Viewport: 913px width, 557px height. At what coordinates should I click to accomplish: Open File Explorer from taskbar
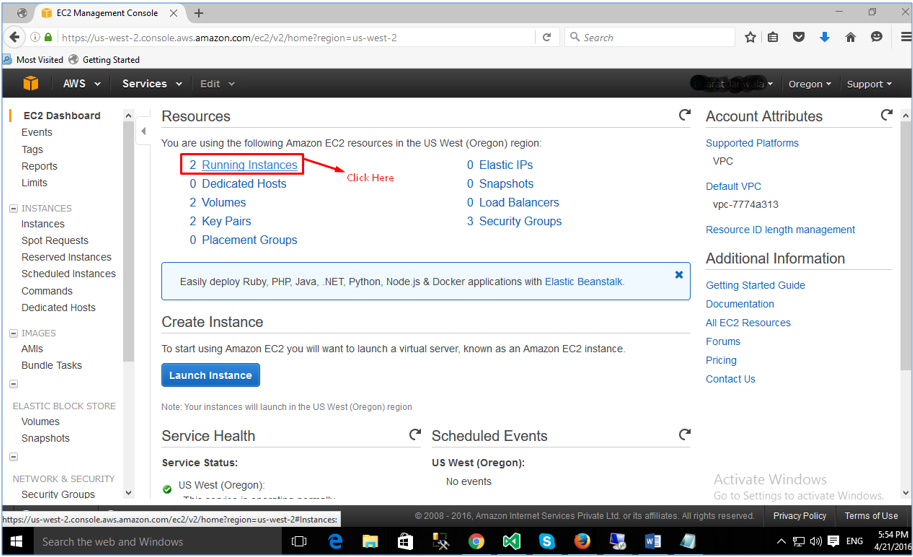tap(370, 542)
